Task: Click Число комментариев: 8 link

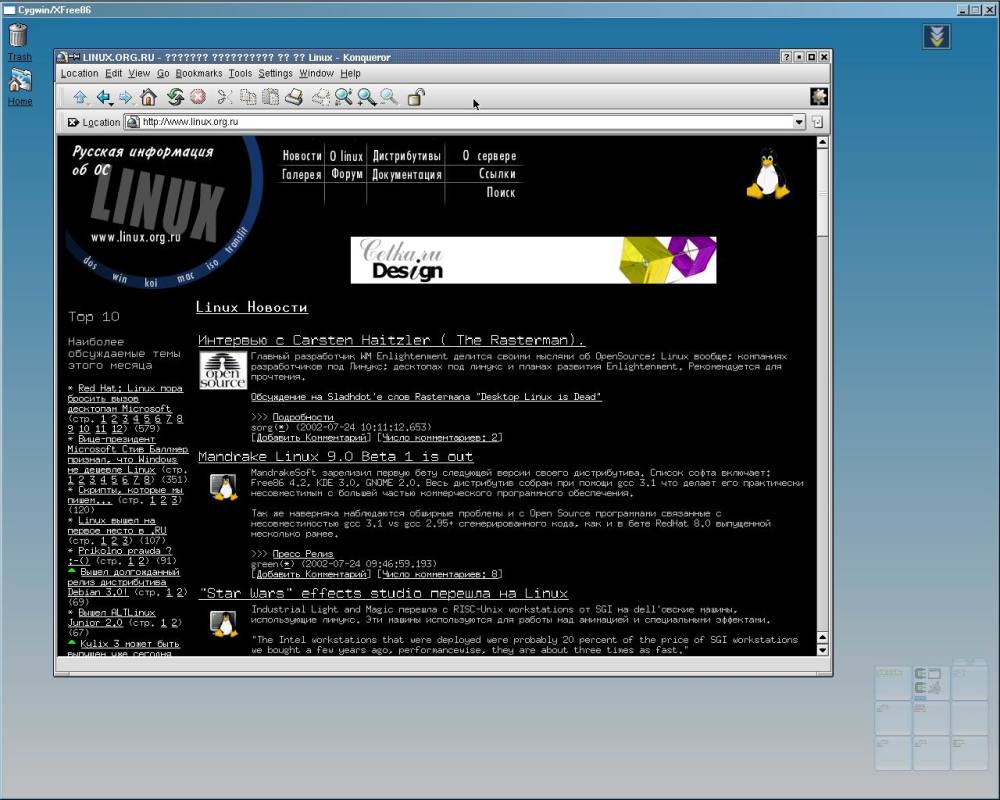Action: 440,574
